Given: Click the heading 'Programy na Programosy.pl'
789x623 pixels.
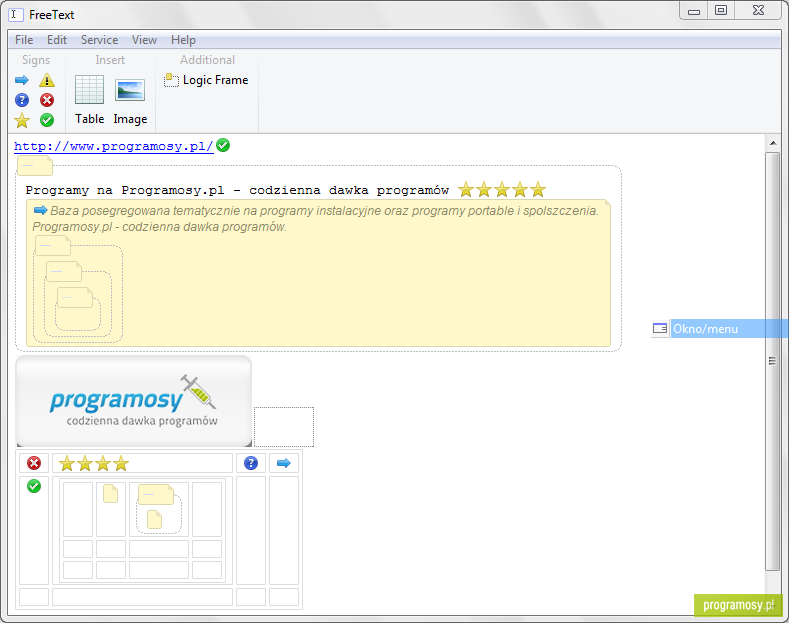Looking at the screenshot, I should [x=125, y=190].
